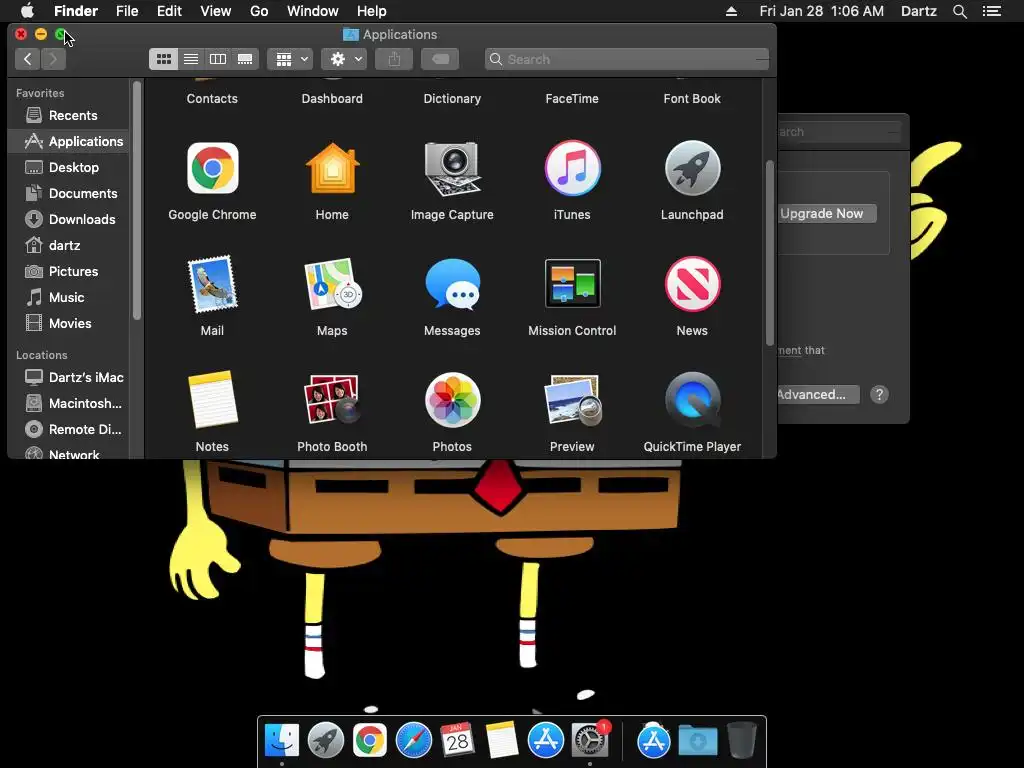The height and width of the screenshot is (768, 1024).
Task: Switch Finder to list view
Action: [191, 59]
